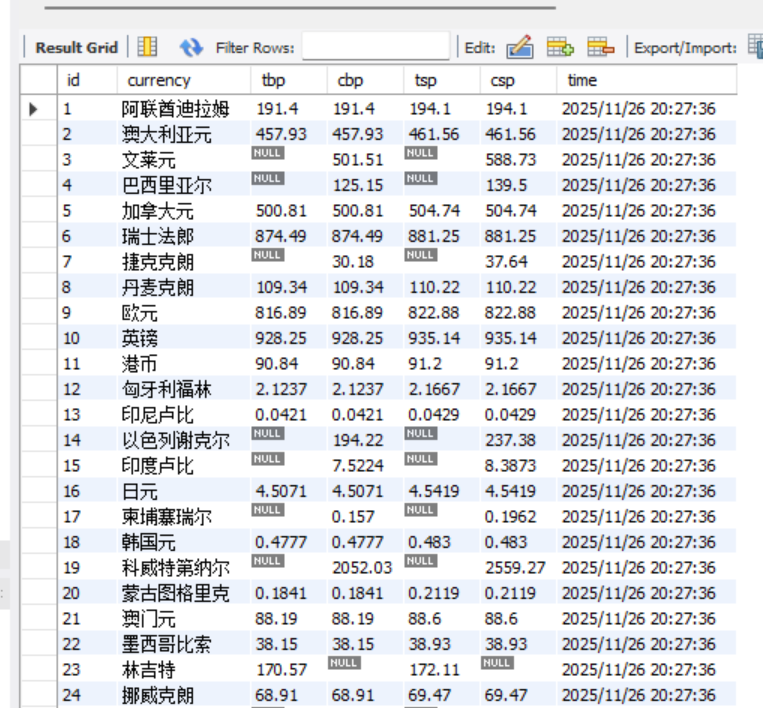
Task: Click the Export/Import grid icon
Action: 756,47
